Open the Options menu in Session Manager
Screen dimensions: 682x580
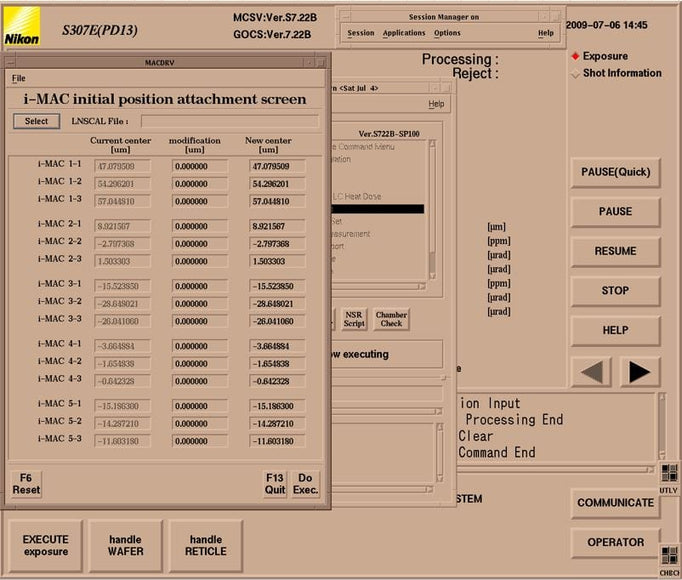pyautogui.click(x=447, y=33)
